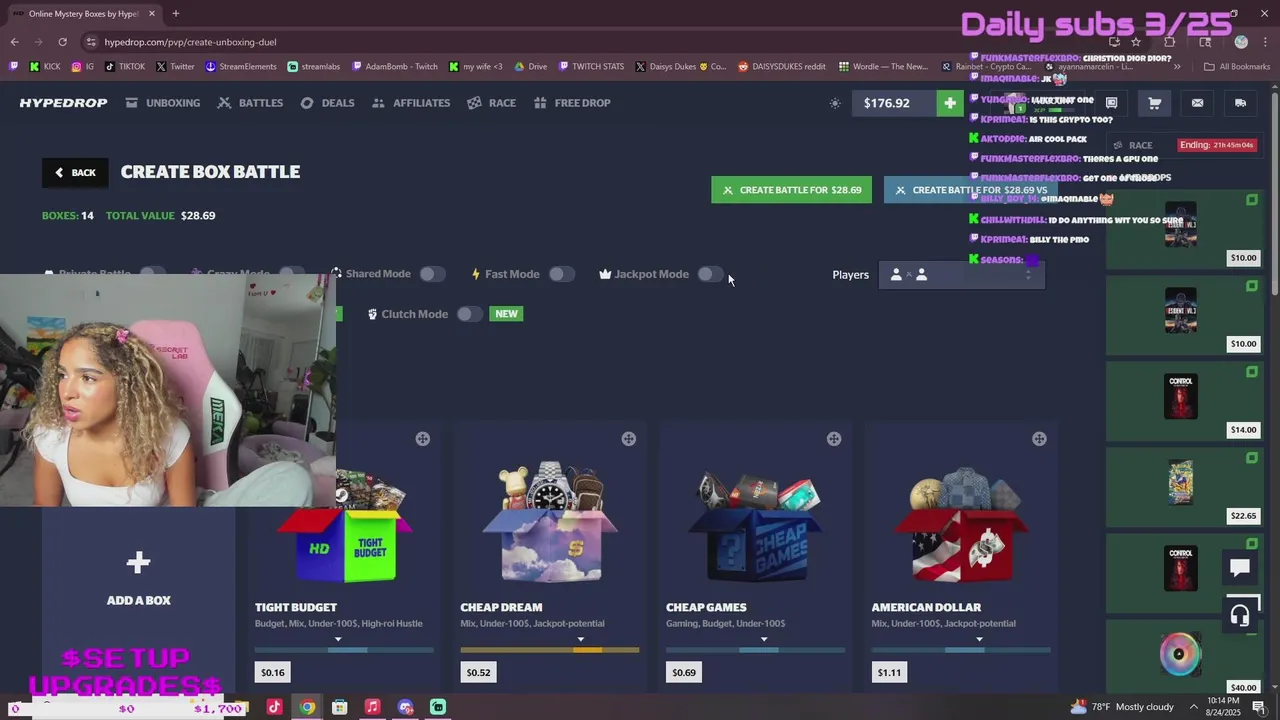Image resolution: width=1280 pixels, height=720 pixels.
Task: Open TikTok from the Windows taskbar
Action: point(274,707)
